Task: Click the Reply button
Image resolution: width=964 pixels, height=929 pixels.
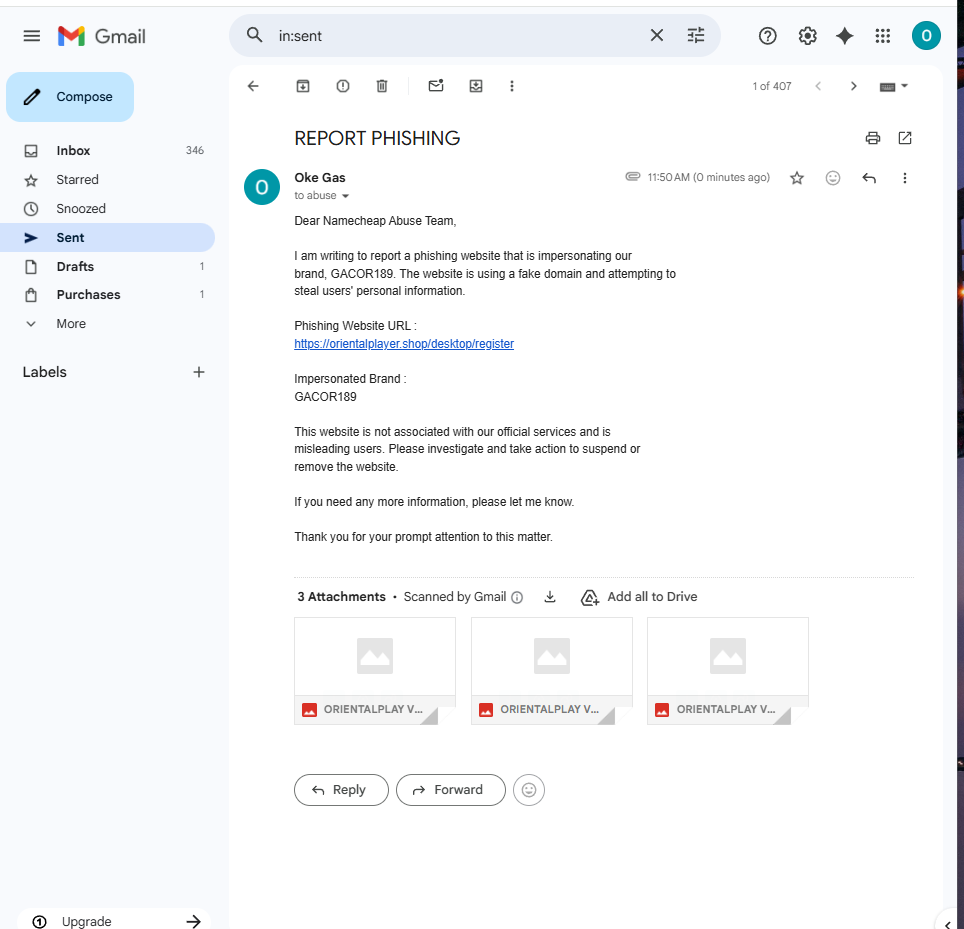Action: 341,789
